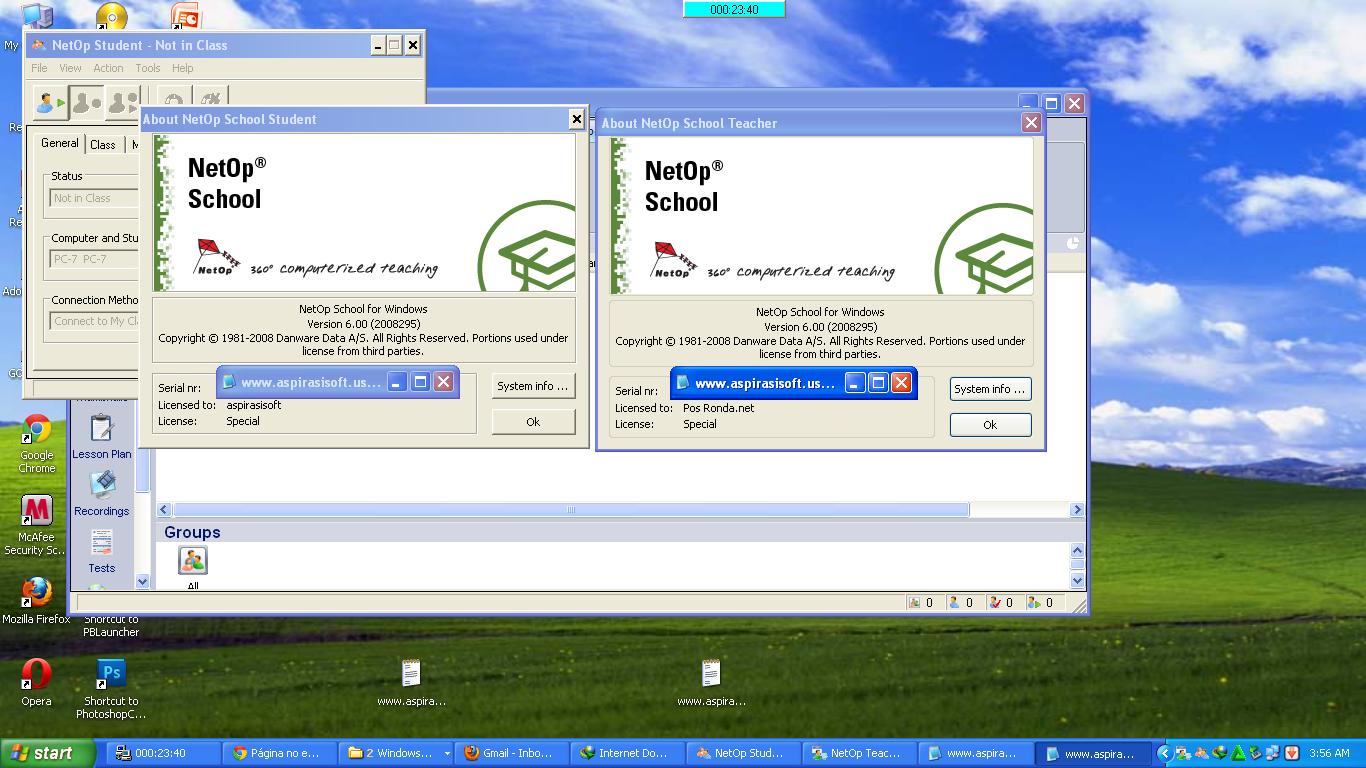Click Groups pane scroll up arrow

(1077, 550)
